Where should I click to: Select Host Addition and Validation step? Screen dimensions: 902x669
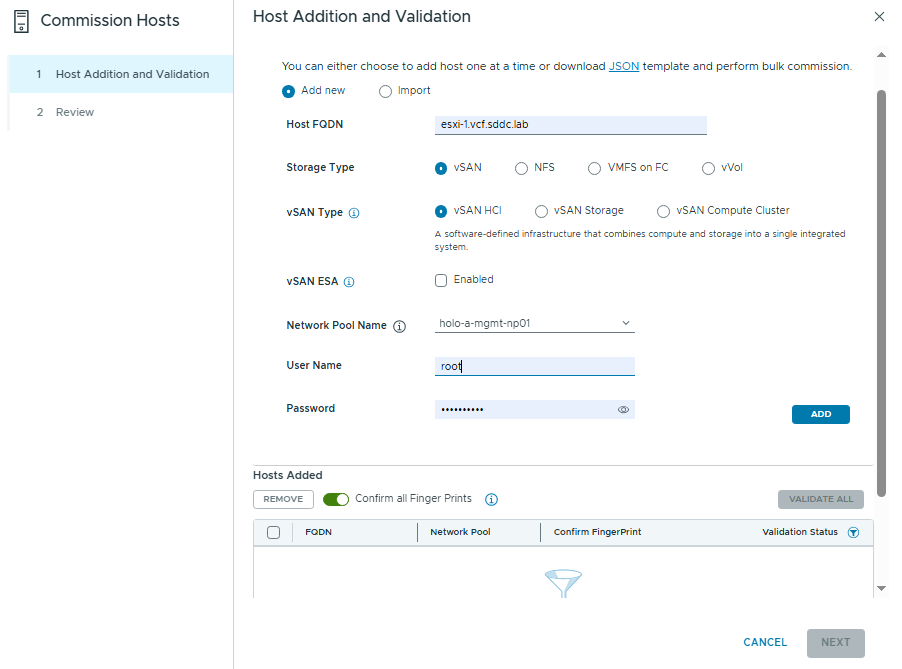tap(132, 74)
